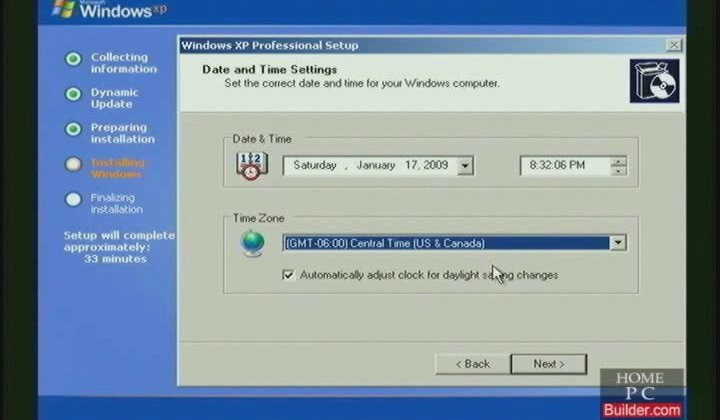The height and width of the screenshot is (420, 720).
Task: Click the Dynamic Update step bullet
Action: click(73, 94)
